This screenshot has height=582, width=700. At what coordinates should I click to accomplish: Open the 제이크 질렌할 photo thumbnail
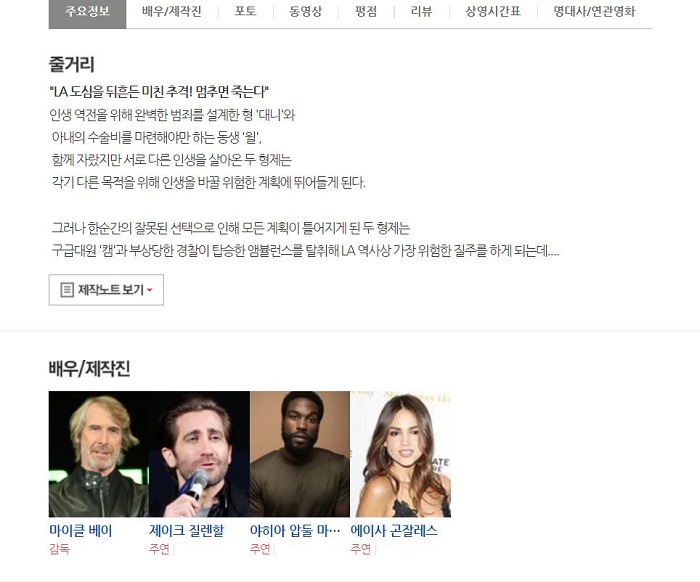(x=200, y=454)
